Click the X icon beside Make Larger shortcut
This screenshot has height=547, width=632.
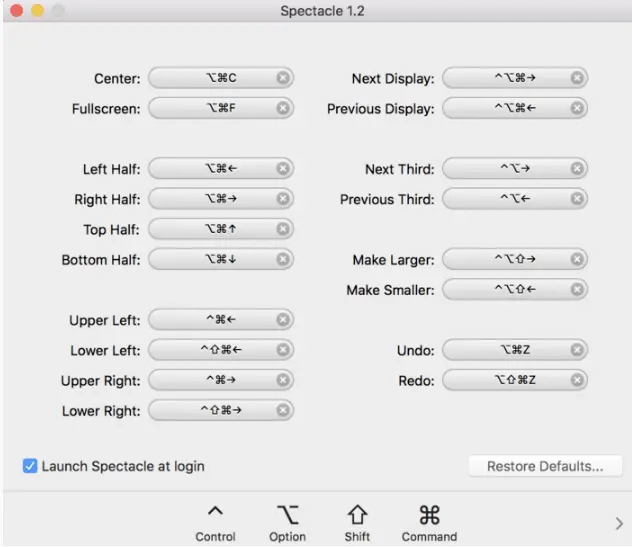click(577, 259)
